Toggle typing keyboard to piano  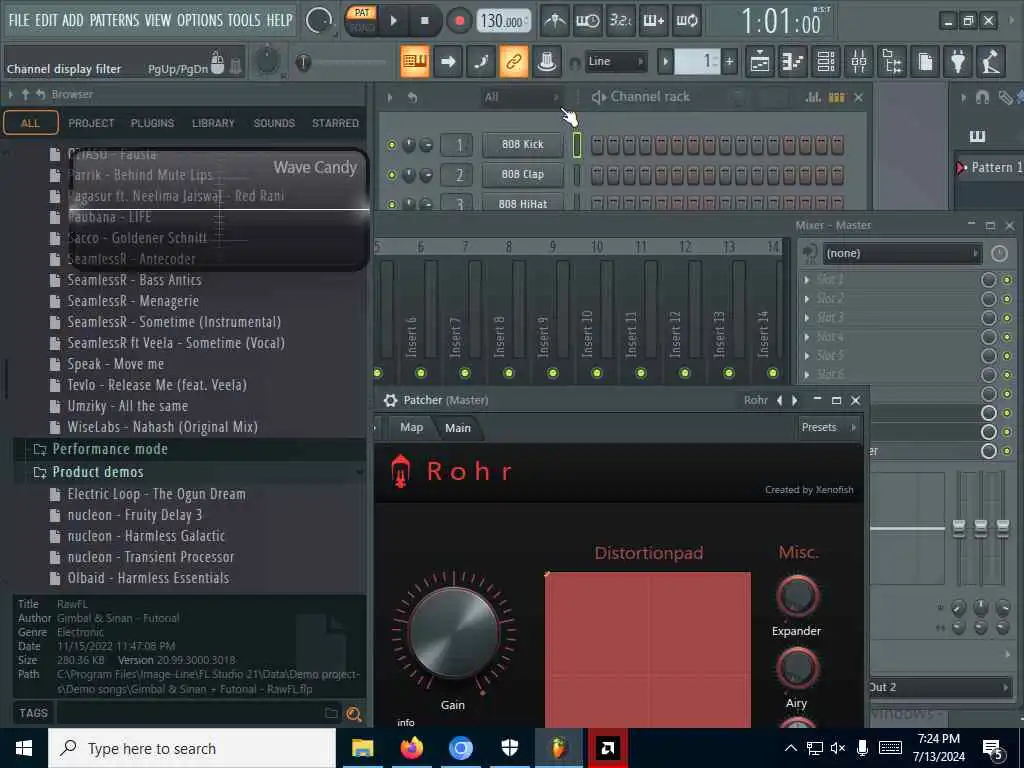coord(415,62)
